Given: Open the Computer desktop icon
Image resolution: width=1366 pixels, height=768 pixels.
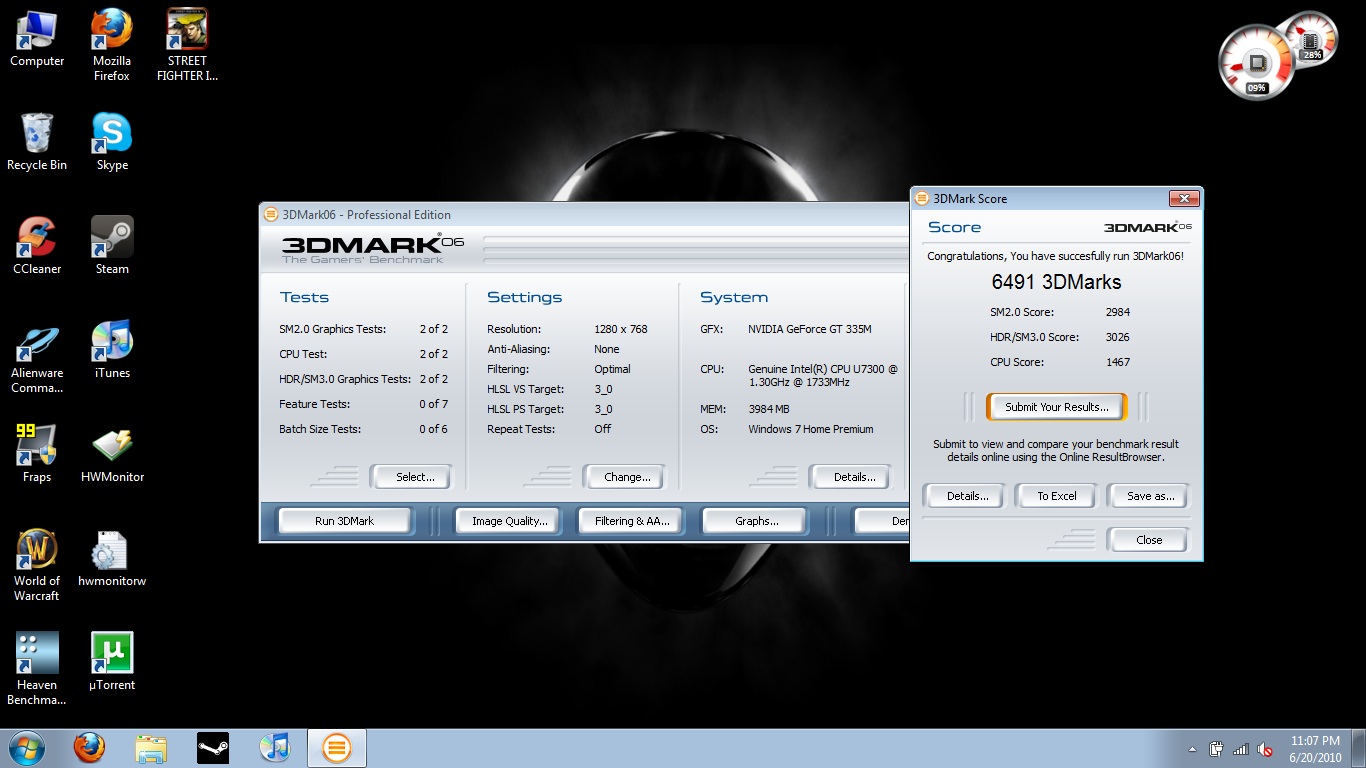Looking at the screenshot, I should tap(37, 40).
